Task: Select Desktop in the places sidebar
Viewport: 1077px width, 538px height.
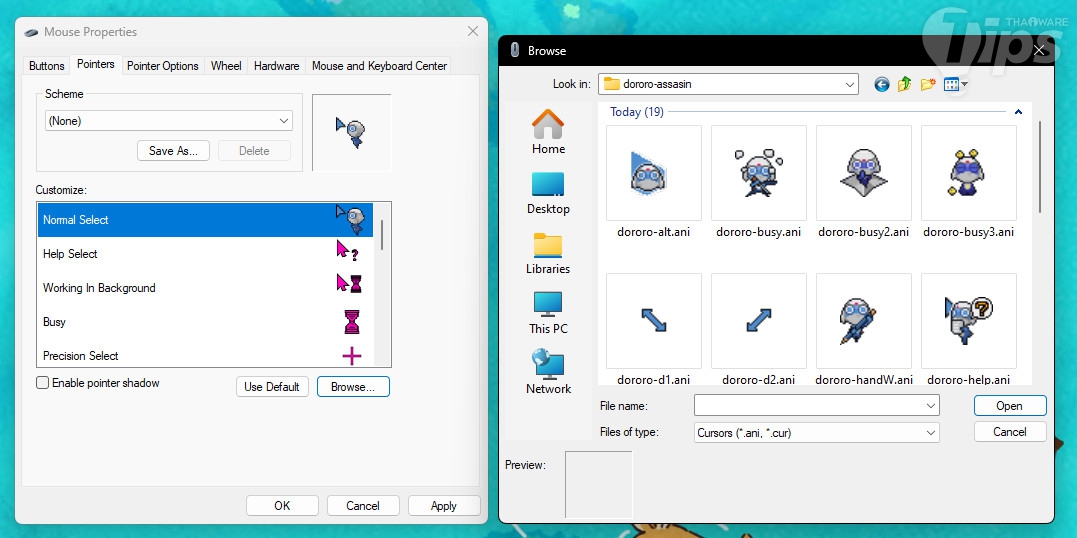Action: point(548,192)
